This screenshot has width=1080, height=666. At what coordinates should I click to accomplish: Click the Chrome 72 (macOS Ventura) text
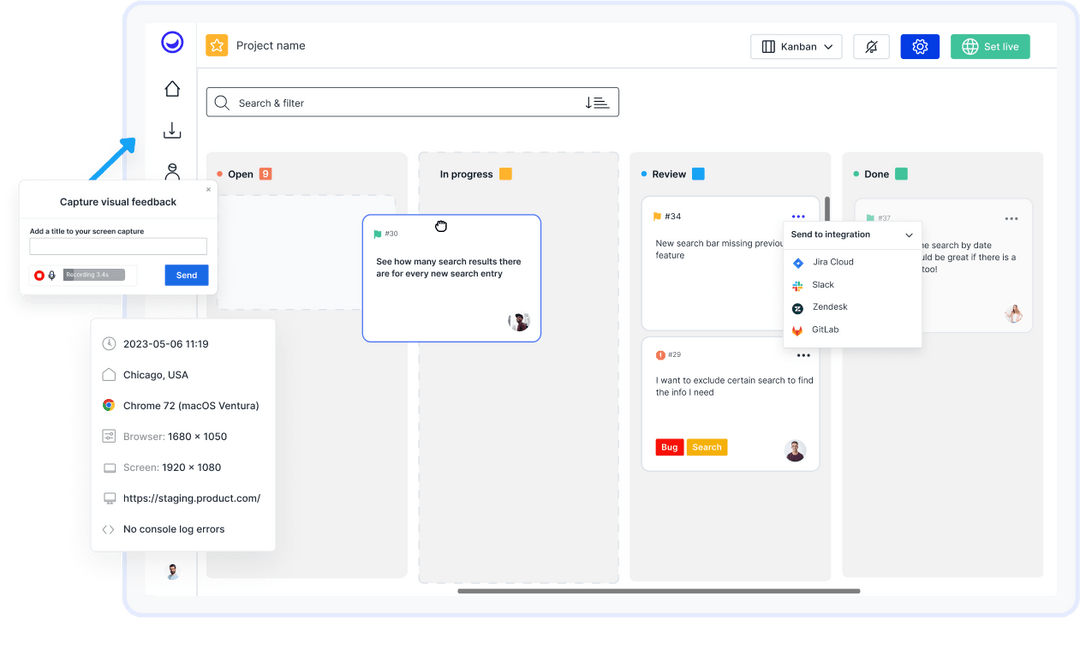coord(191,406)
